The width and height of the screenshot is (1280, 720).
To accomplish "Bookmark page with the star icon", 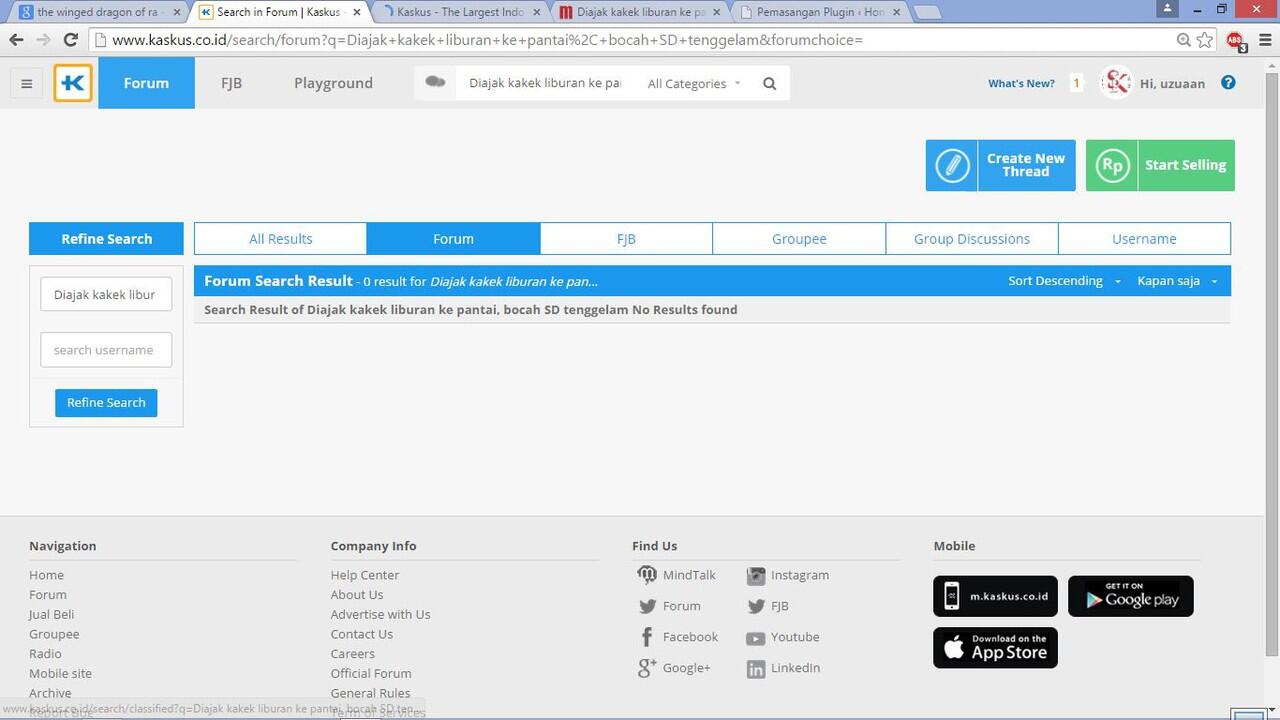I will [1205, 40].
